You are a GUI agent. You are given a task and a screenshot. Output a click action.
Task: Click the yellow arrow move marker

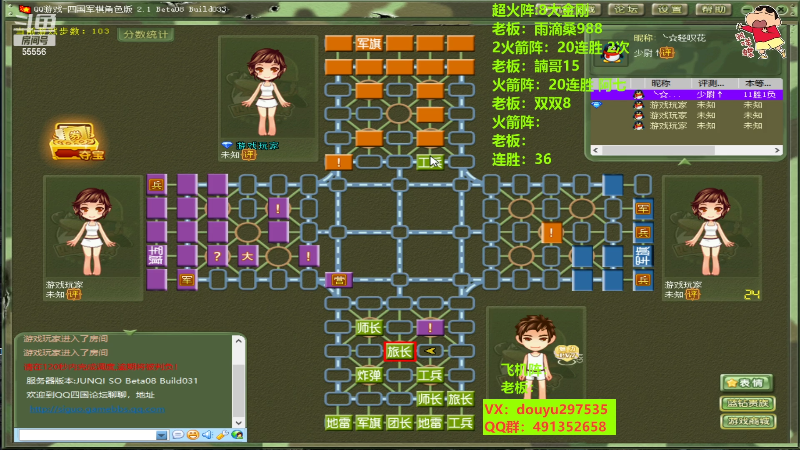(x=430, y=352)
